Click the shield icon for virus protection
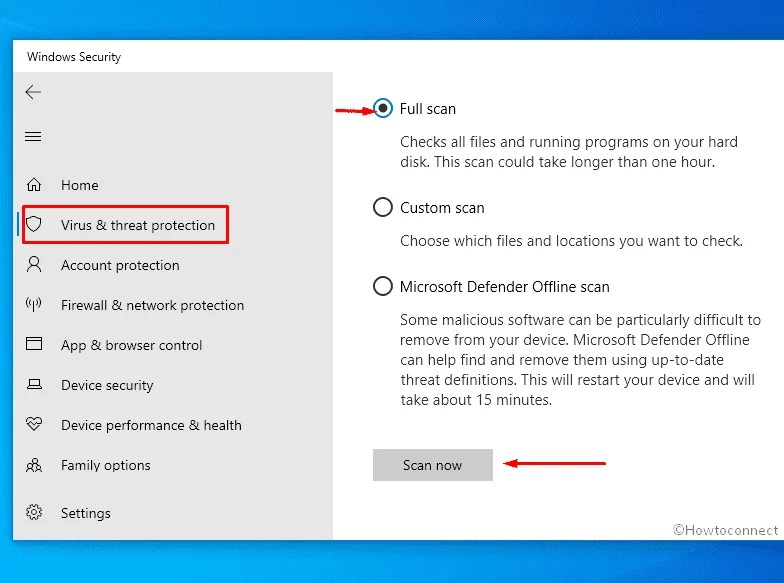The width and height of the screenshot is (784, 583). pos(34,224)
